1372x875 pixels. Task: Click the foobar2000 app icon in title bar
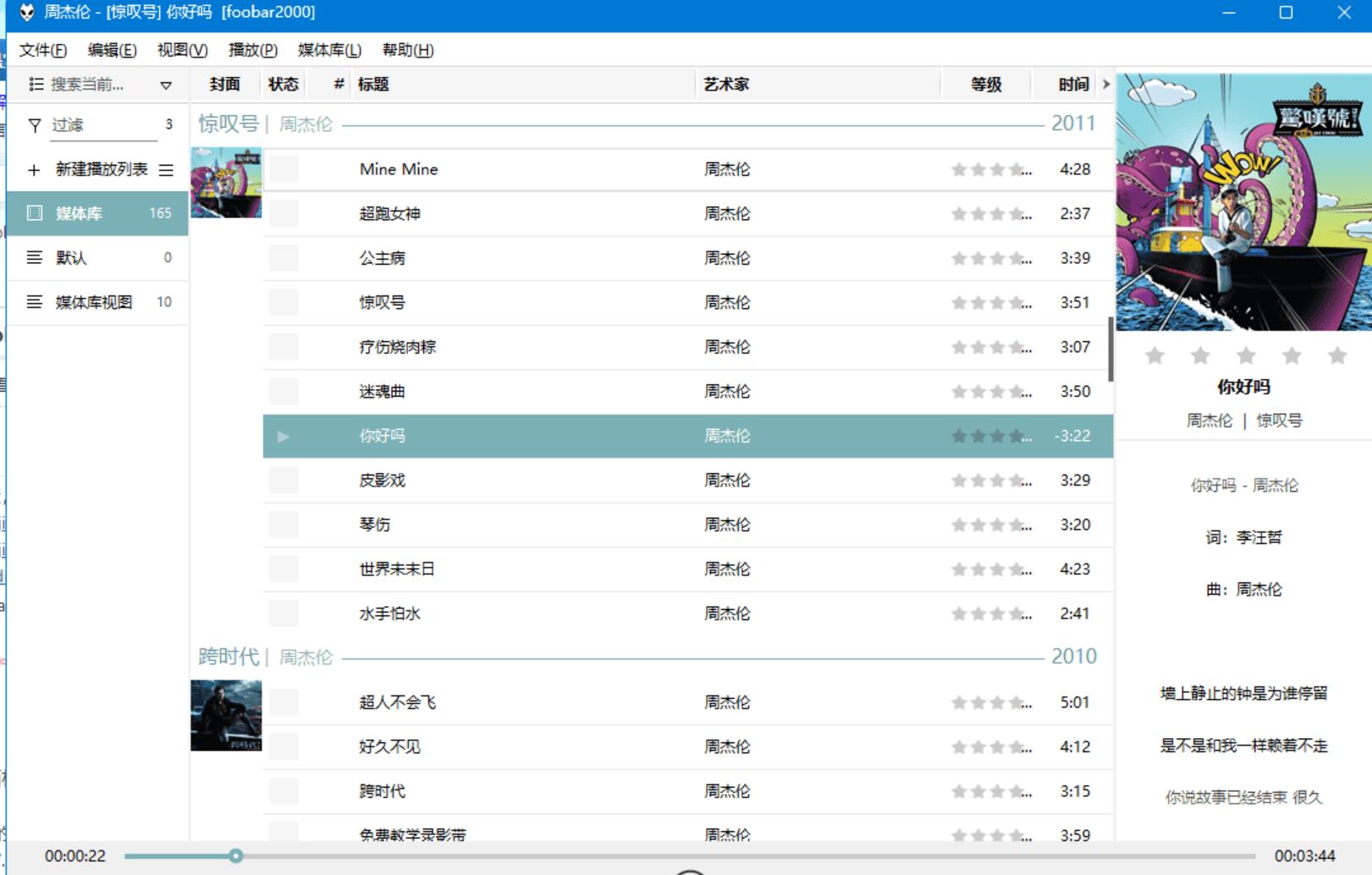26,13
